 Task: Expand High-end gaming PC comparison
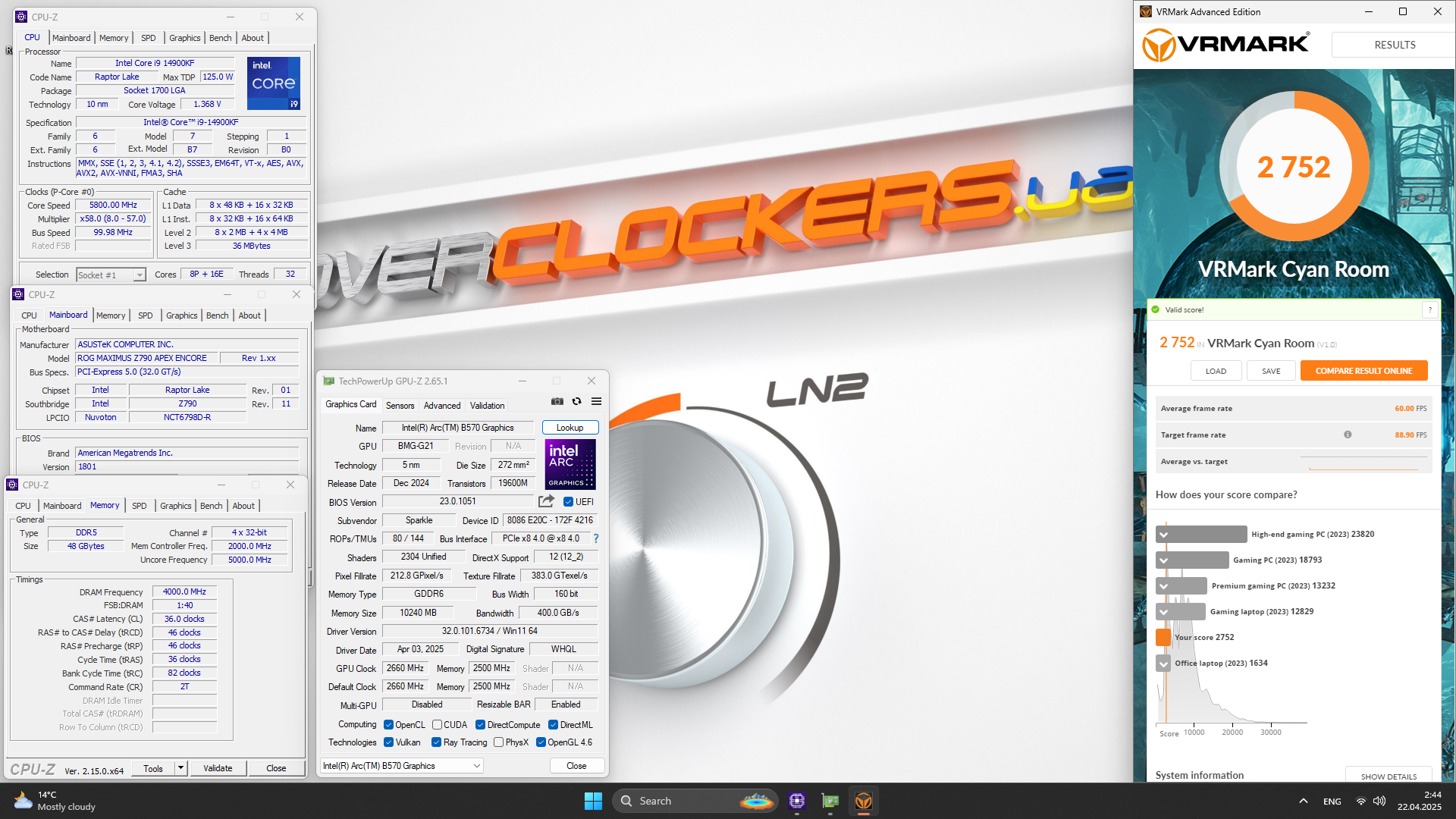pos(1163,534)
